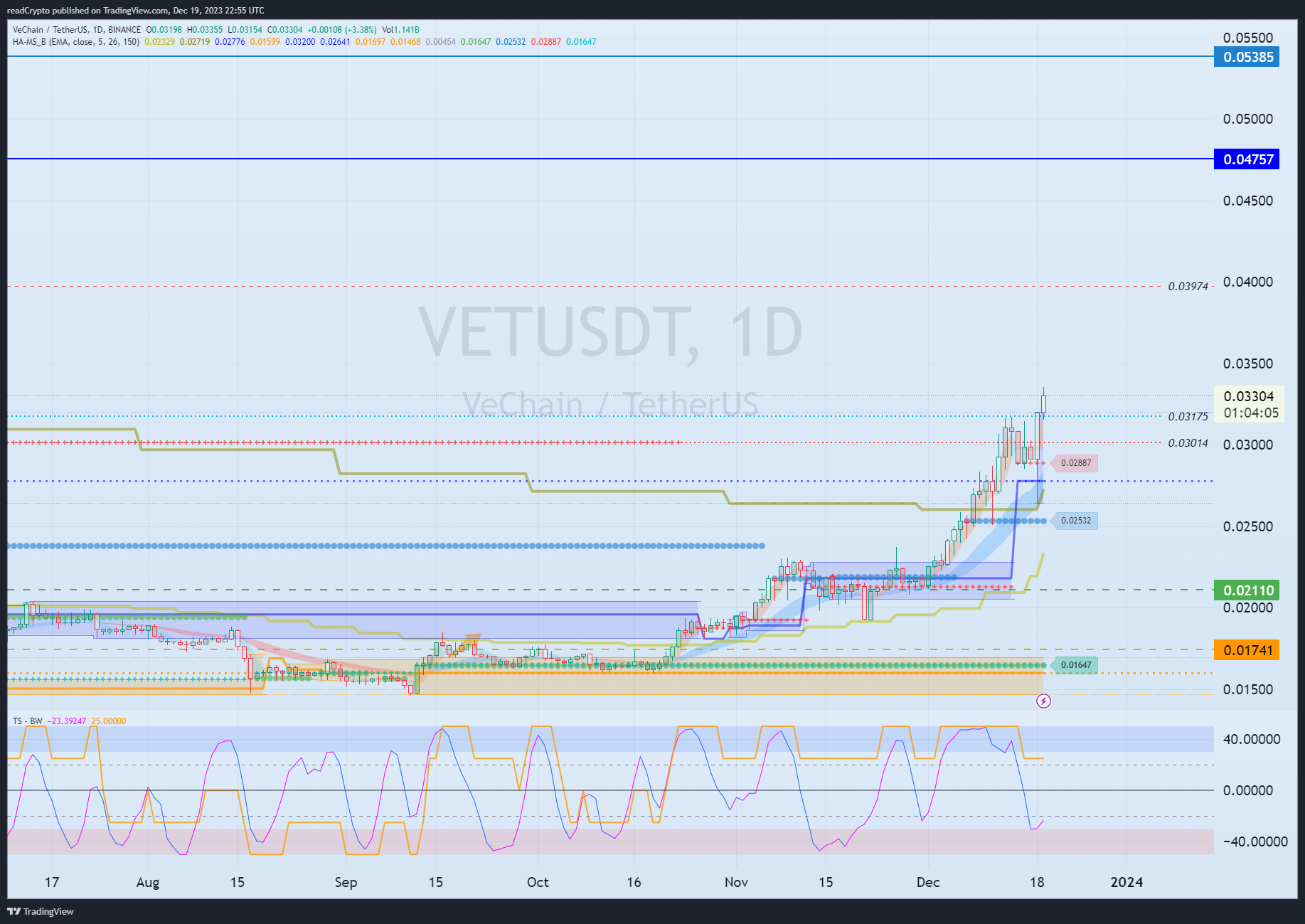This screenshot has height=924, width=1305.
Task: Click the blue 0.02532 chart tag
Action: (1075, 521)
